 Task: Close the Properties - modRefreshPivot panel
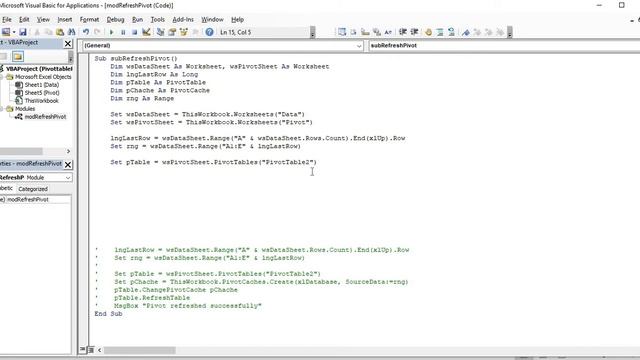pos(68,164)
